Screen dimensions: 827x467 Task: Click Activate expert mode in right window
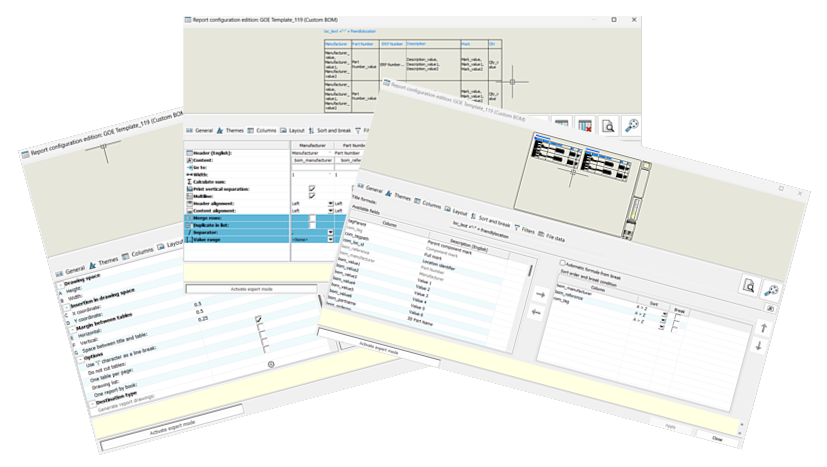[x=379, y=348]
